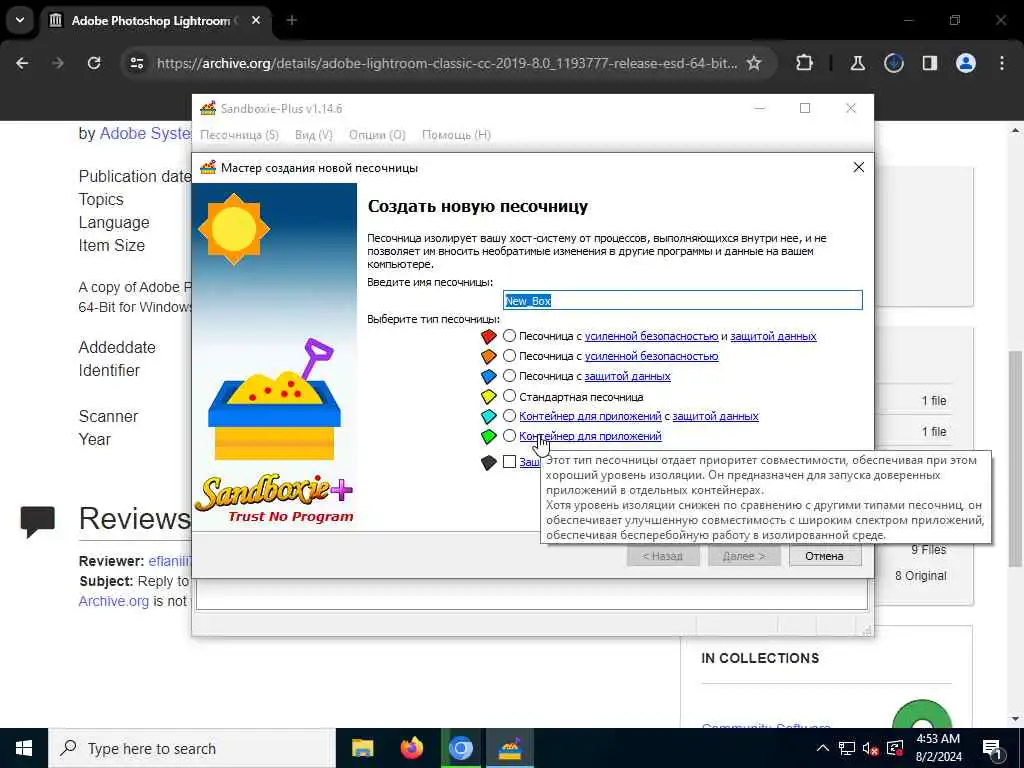Screen dimensions: 1024x768
Task: Open 'Контейнер для приложений' link in cyan option
Action: [x=590, y=416]
